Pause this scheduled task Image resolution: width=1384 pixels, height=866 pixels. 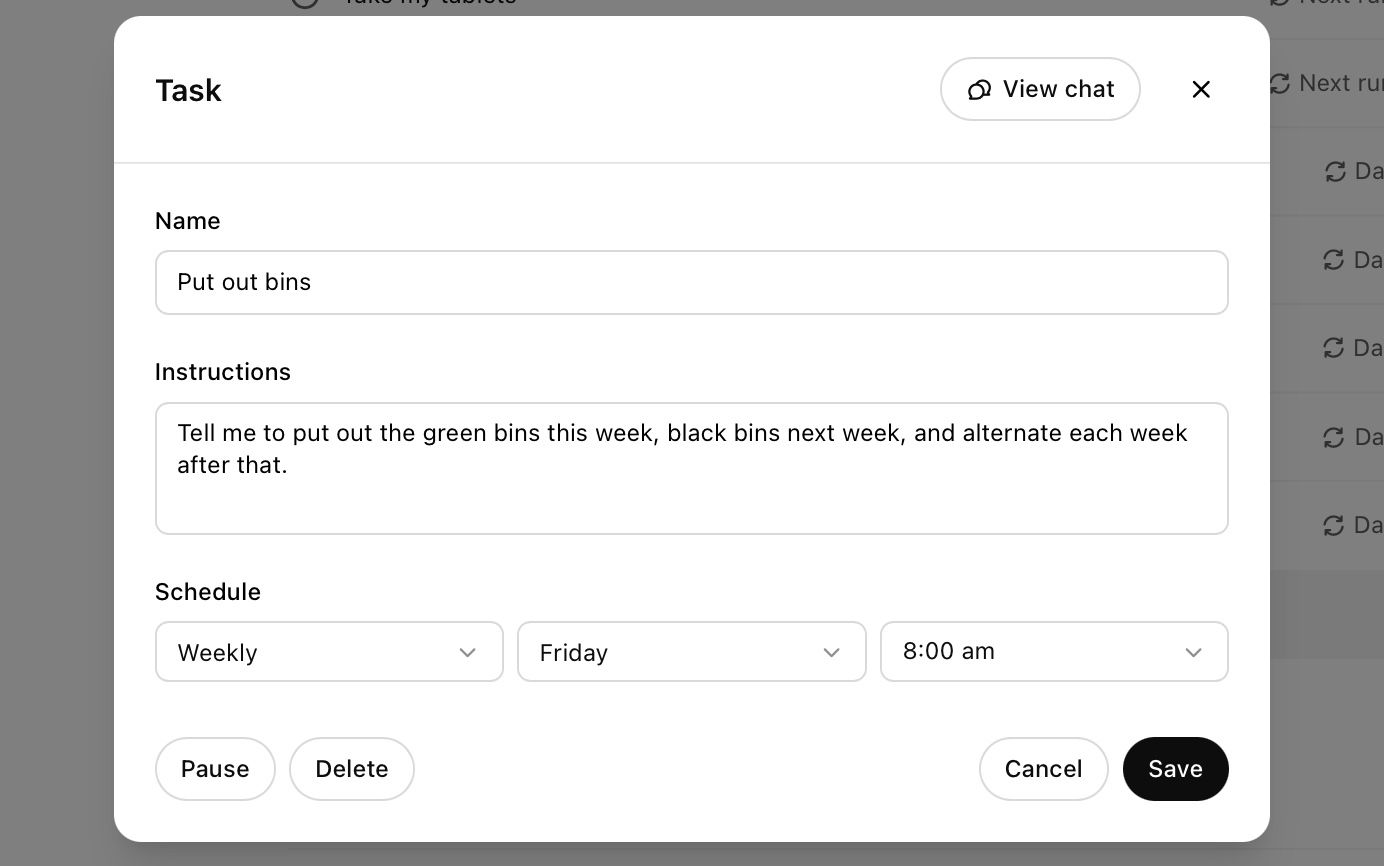tap(215, 769)
